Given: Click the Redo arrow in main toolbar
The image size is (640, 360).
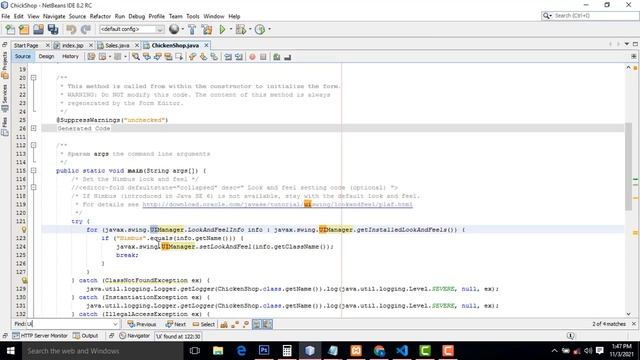Looking at the screenshot, I should coord(86,29).
